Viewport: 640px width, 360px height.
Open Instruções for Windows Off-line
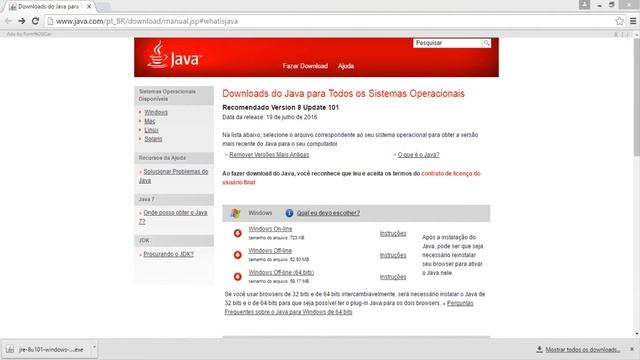coord(393,255)
